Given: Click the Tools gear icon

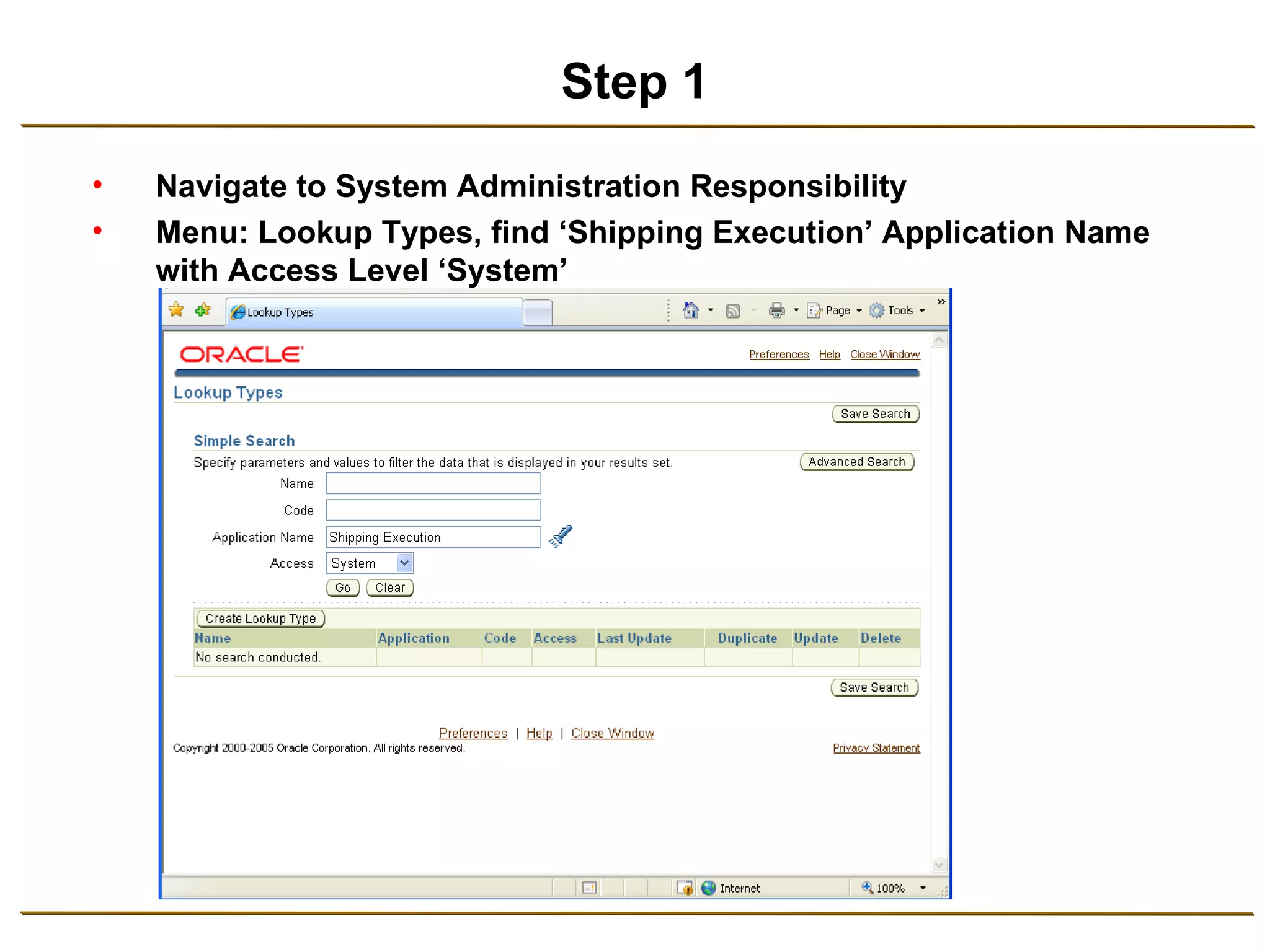Looking at the screenshot, I should coord(876,311).
